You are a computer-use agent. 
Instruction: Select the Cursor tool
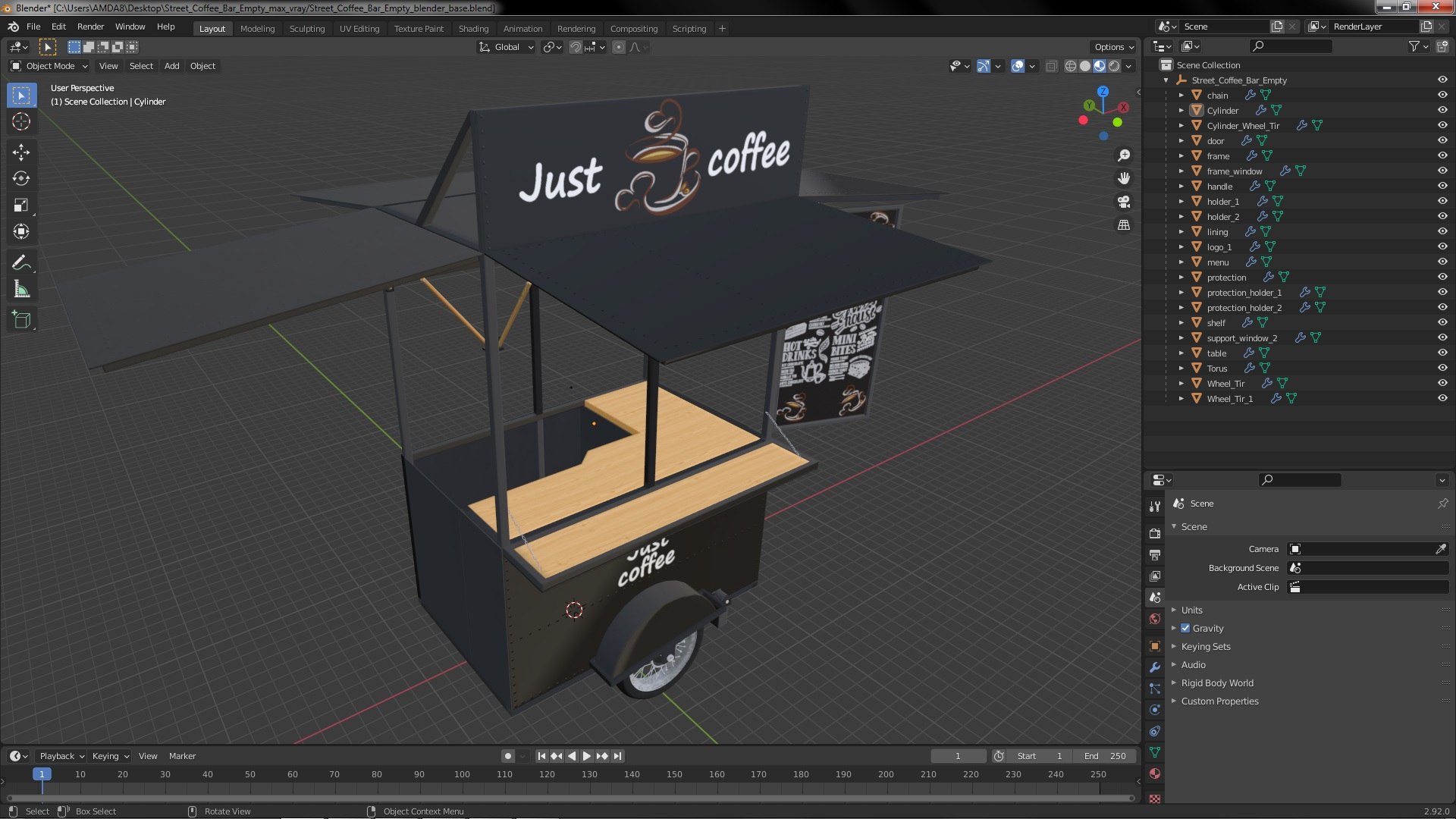point(21,122)
